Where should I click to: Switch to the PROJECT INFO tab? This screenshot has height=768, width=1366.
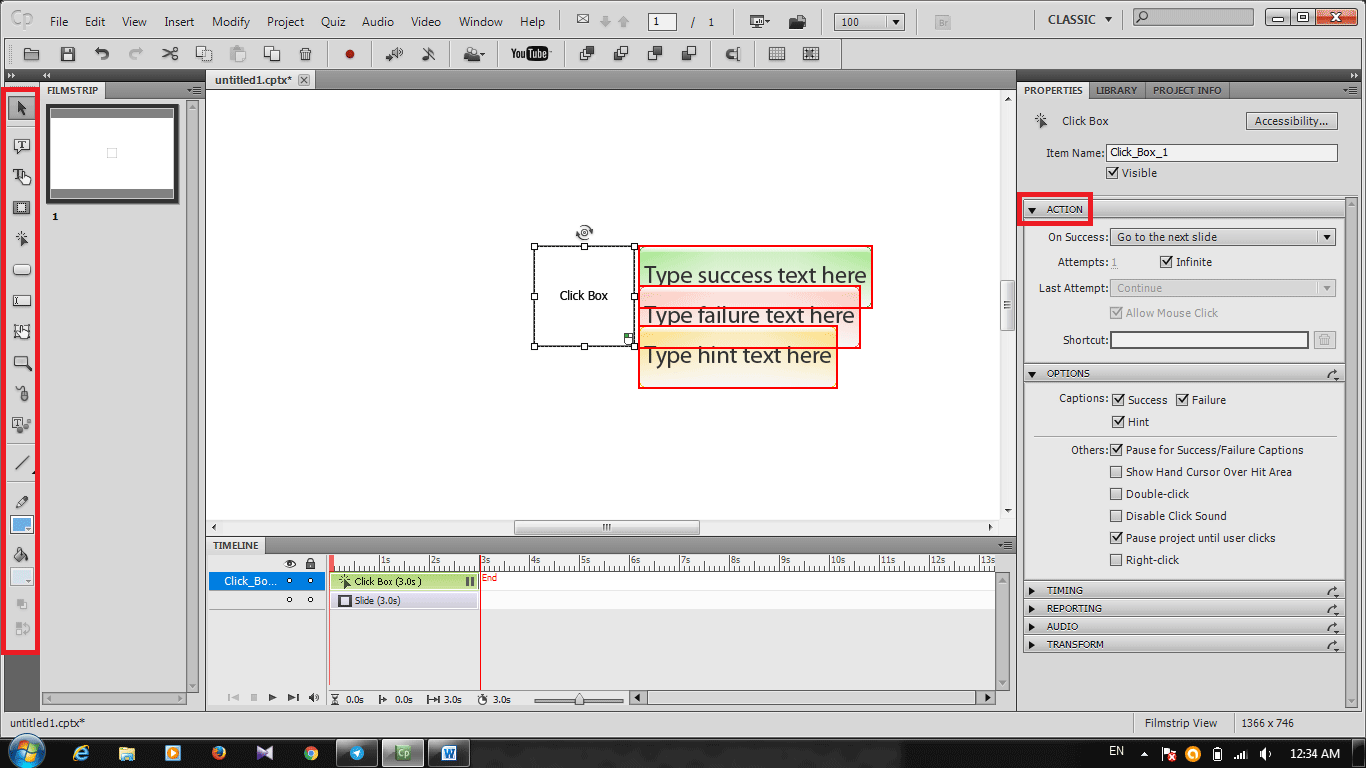tap(1187, 90)
